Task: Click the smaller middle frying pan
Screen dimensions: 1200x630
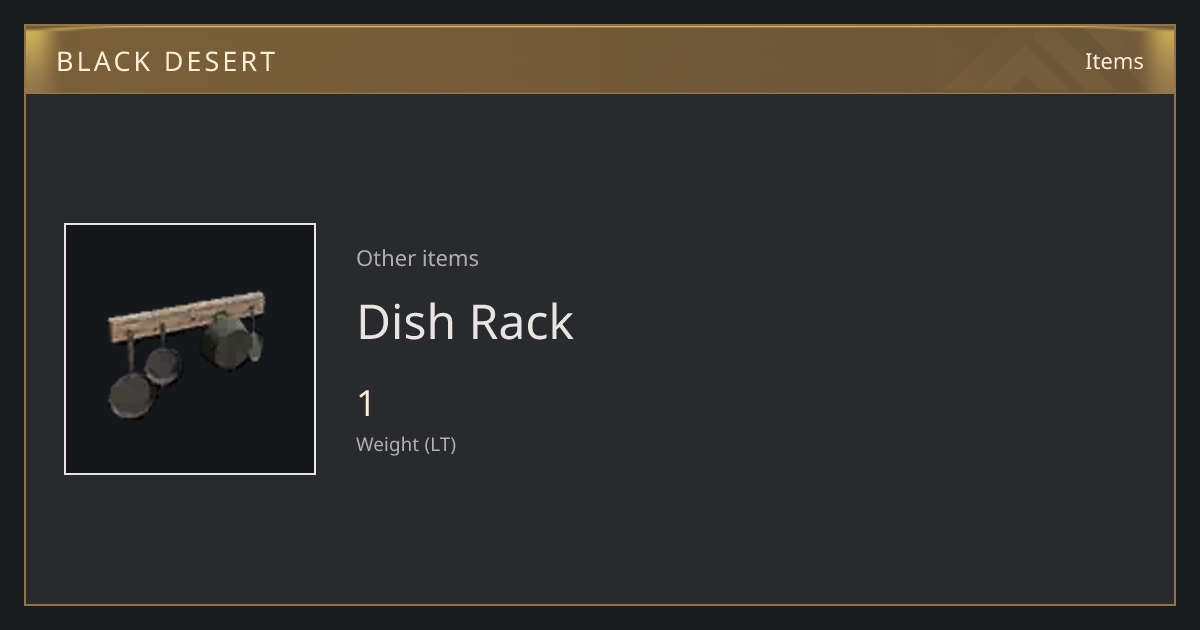Action: coord(164,364)
